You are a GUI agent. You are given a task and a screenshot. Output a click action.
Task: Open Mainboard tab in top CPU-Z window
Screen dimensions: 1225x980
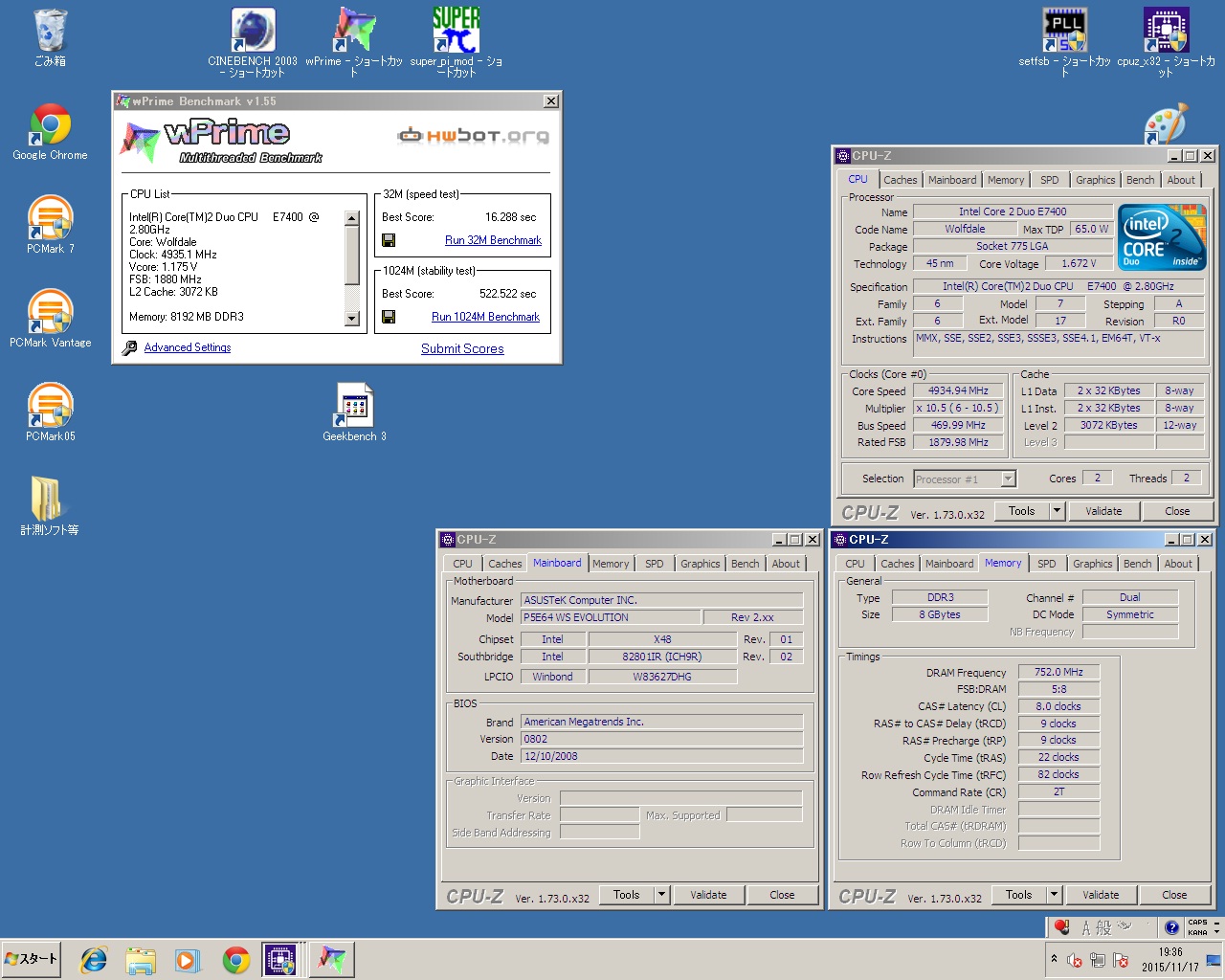(x=952, y=180)
